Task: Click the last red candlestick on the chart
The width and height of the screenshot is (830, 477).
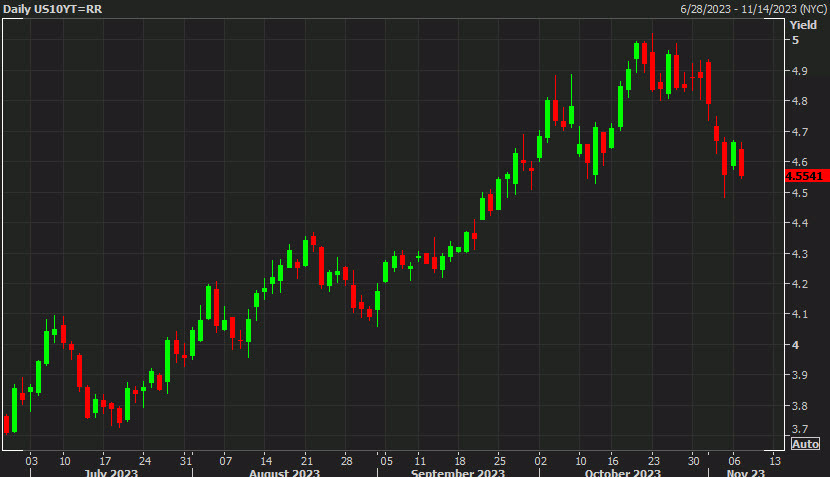Action: coord(741,162)
